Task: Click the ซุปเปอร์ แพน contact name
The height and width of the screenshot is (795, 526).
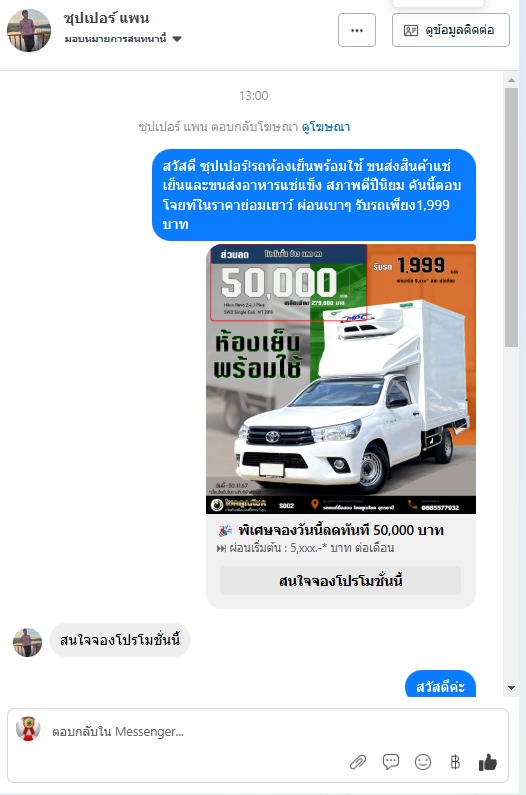Action: 107,18
